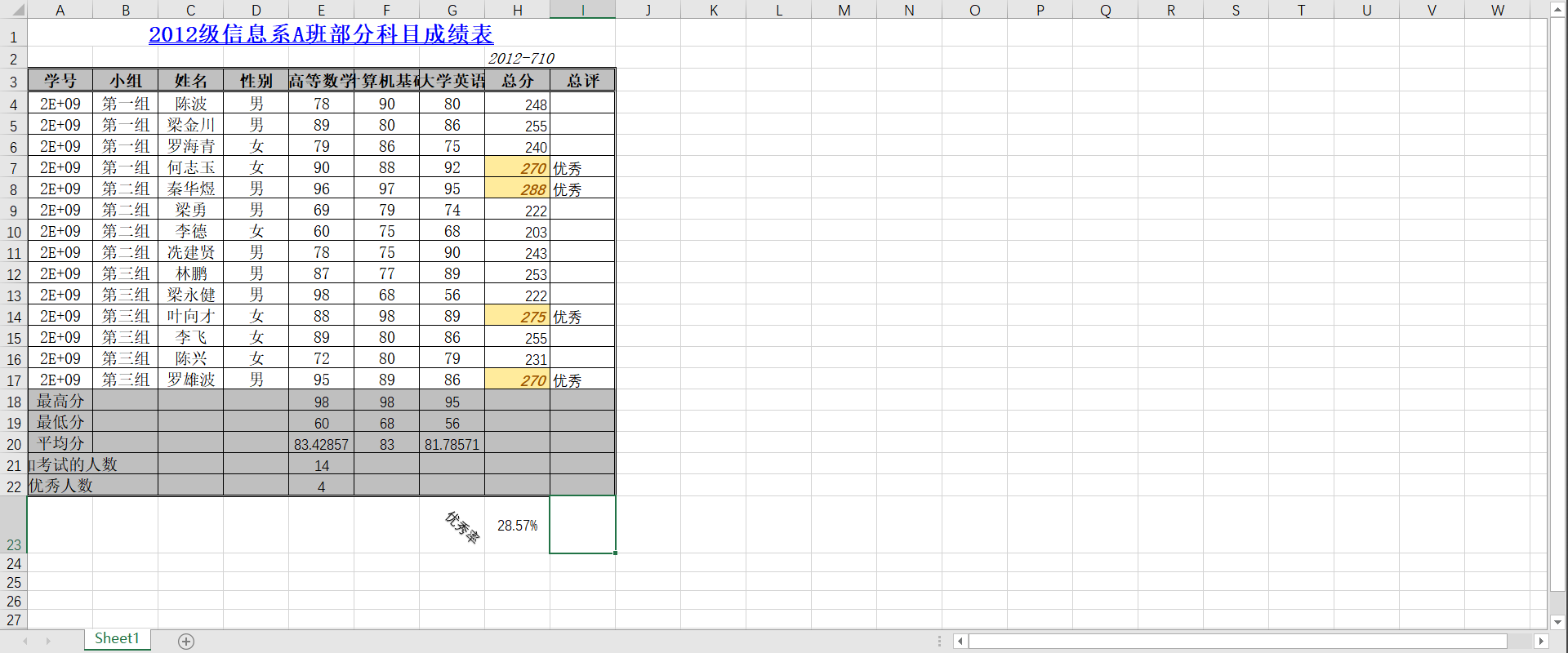Click 优秀 rating in 秦华煜 row
The height and width of the screenshot is (653, 1568).
coord(582,189)
